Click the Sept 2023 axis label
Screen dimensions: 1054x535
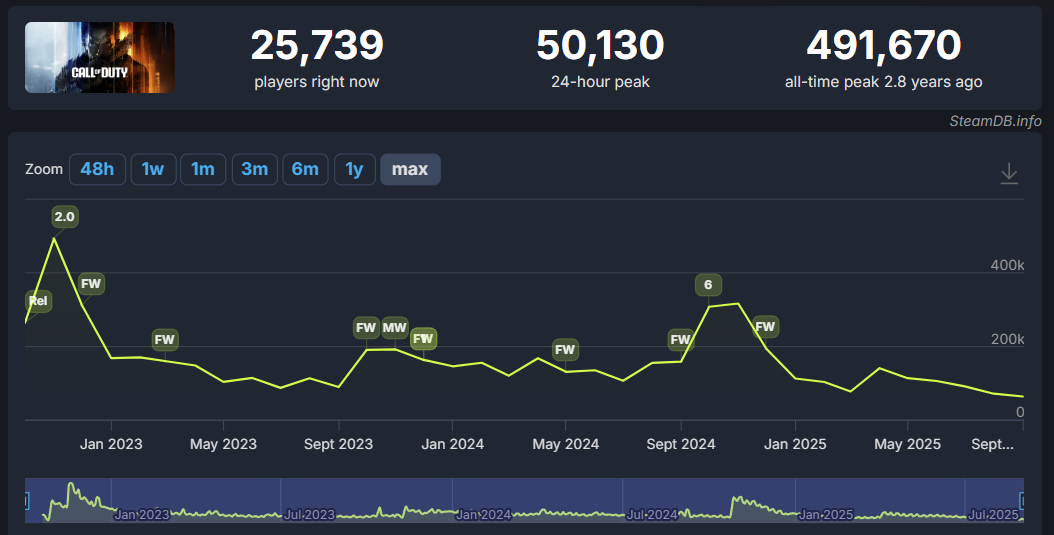pyautogui.click(x=338, y=444)
